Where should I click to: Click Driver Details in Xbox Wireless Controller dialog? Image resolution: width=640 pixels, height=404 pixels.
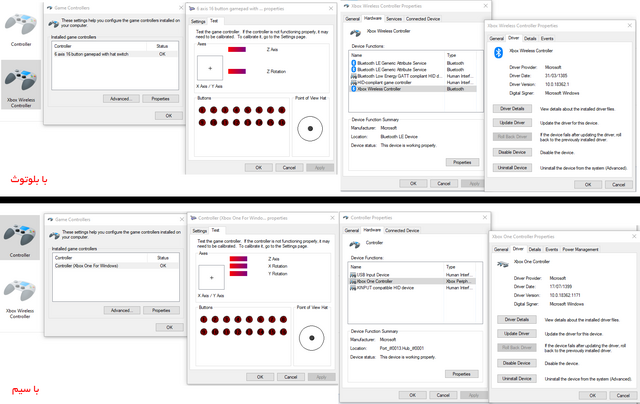tap(513, 108)
